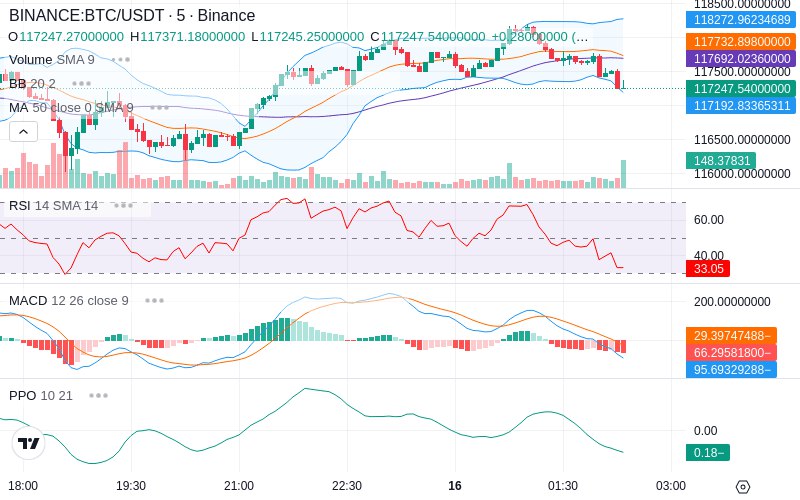Click the open price O117247.27000000

pos(66,37)
